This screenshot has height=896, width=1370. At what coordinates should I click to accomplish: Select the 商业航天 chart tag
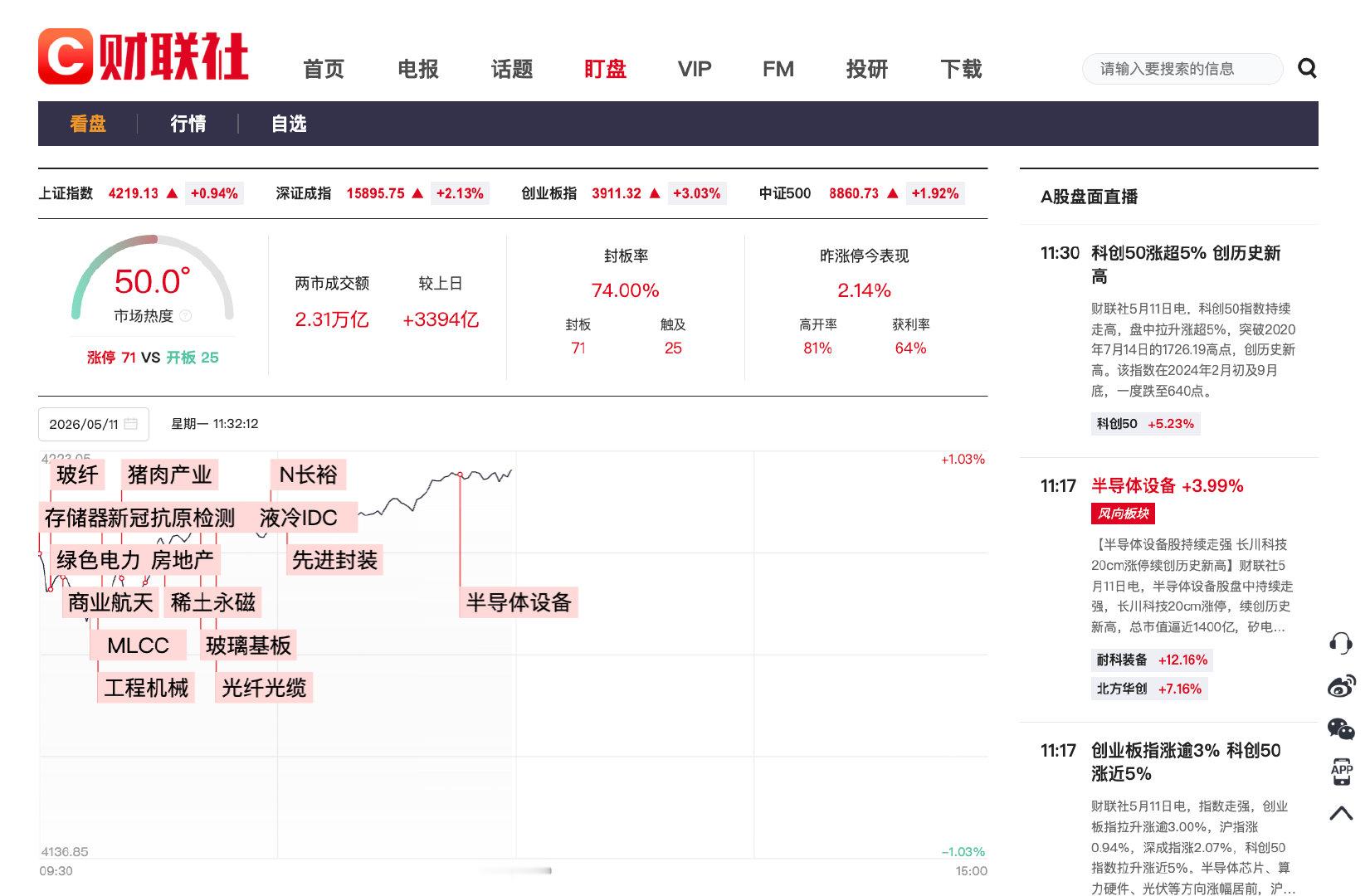(110, 602)
